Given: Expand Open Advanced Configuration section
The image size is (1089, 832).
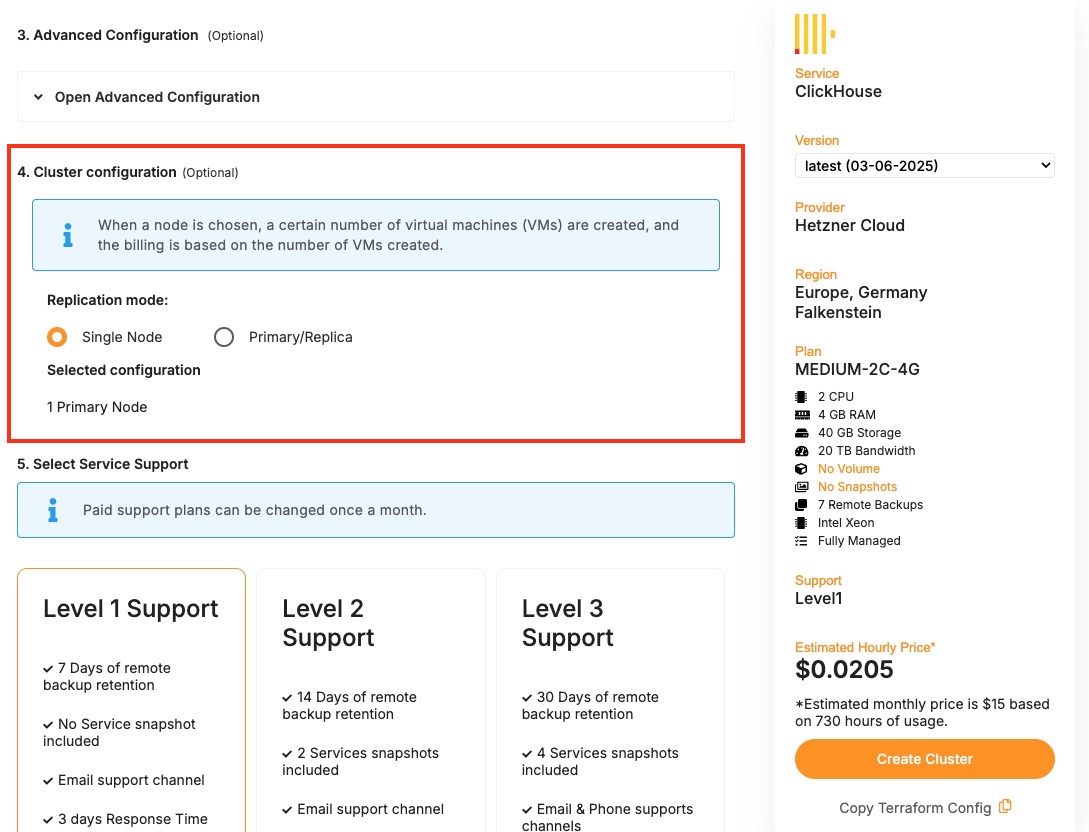Looking at the screenshot, I should [157, 97].
